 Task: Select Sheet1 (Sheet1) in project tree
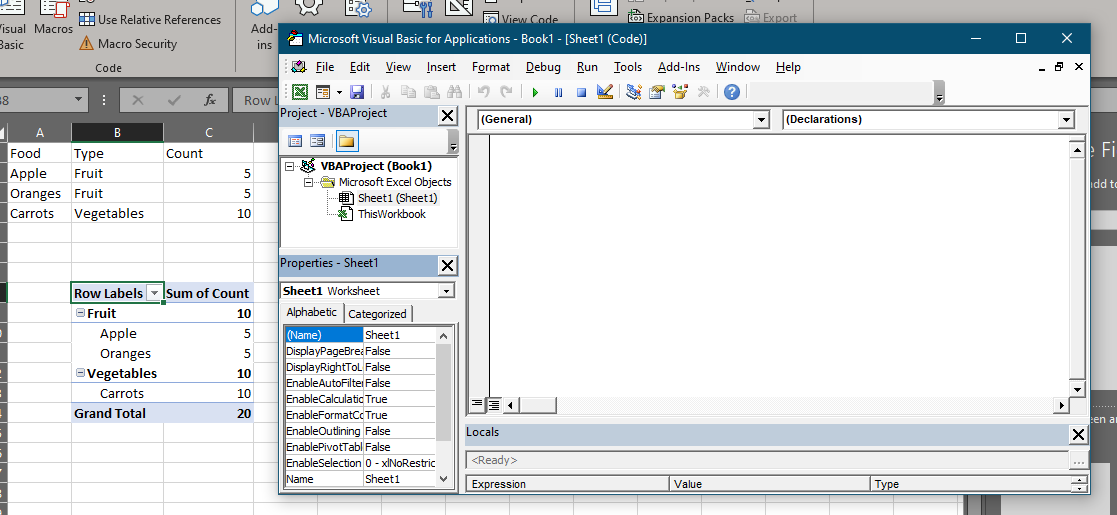pos(398,198)
